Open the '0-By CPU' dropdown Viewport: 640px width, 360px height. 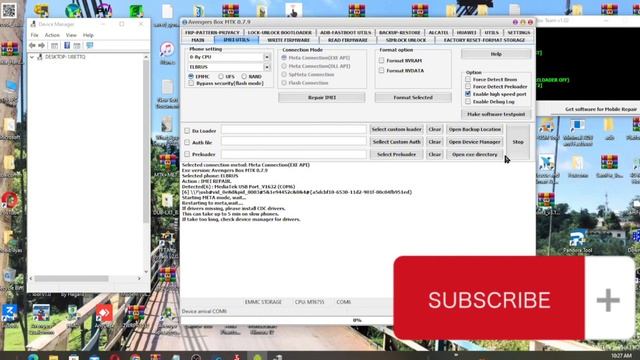(267, 57)
